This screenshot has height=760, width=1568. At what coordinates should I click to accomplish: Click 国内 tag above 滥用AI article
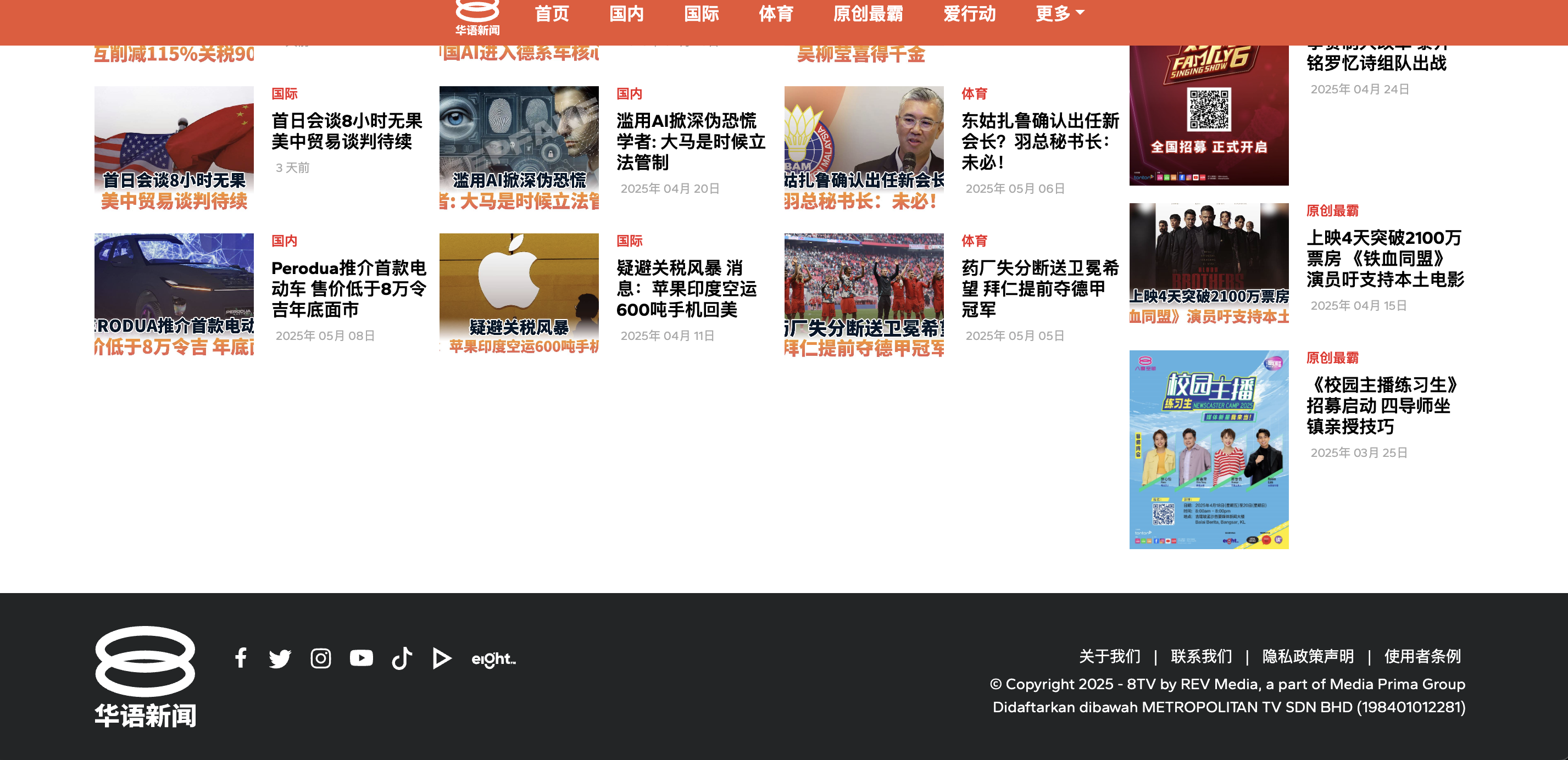630,94
